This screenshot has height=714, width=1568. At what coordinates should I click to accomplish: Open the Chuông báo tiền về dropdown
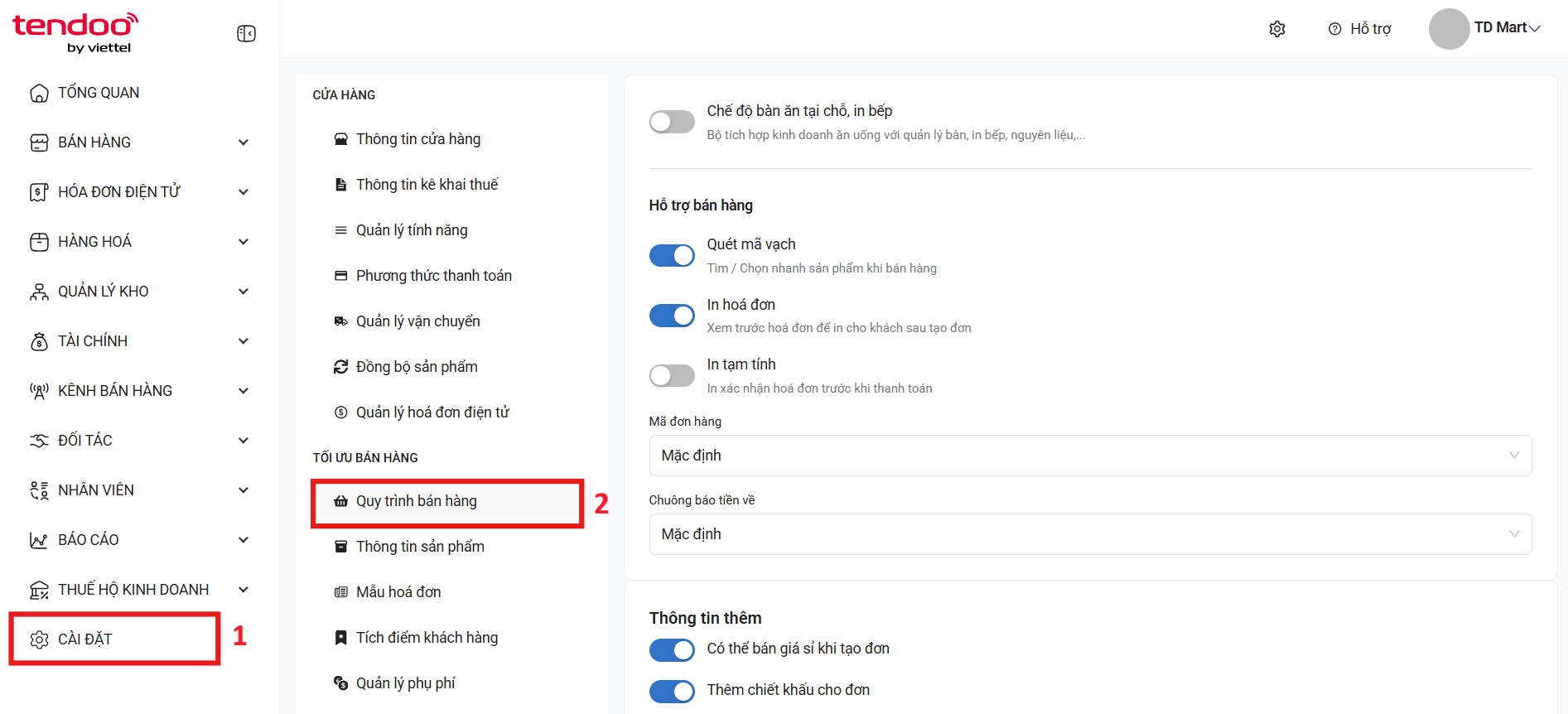tap(1090, 534)
